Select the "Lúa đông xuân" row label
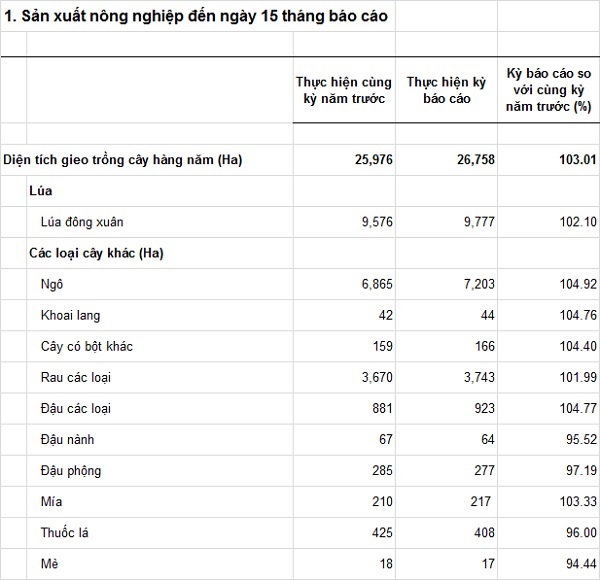 (x=82, y=221)
